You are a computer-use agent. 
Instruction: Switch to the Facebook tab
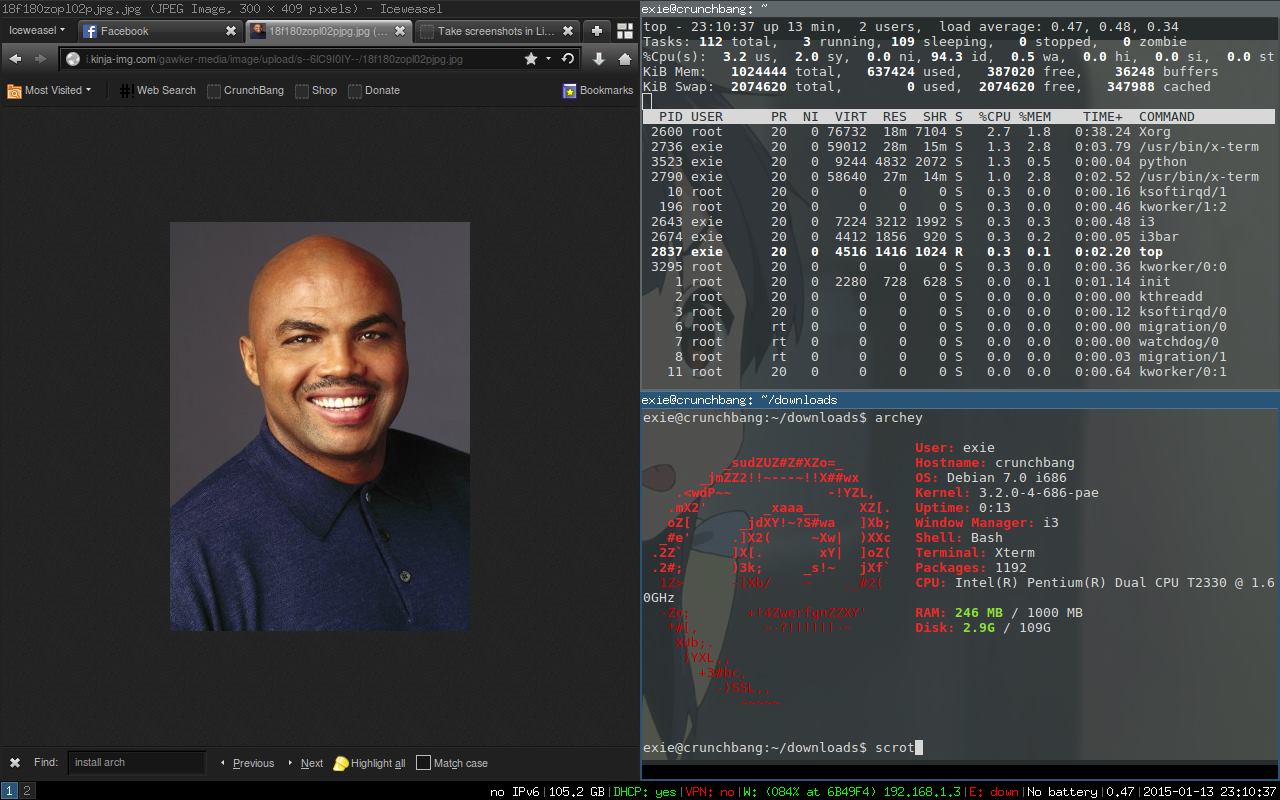pyautogui.click(x=150, y=31)
